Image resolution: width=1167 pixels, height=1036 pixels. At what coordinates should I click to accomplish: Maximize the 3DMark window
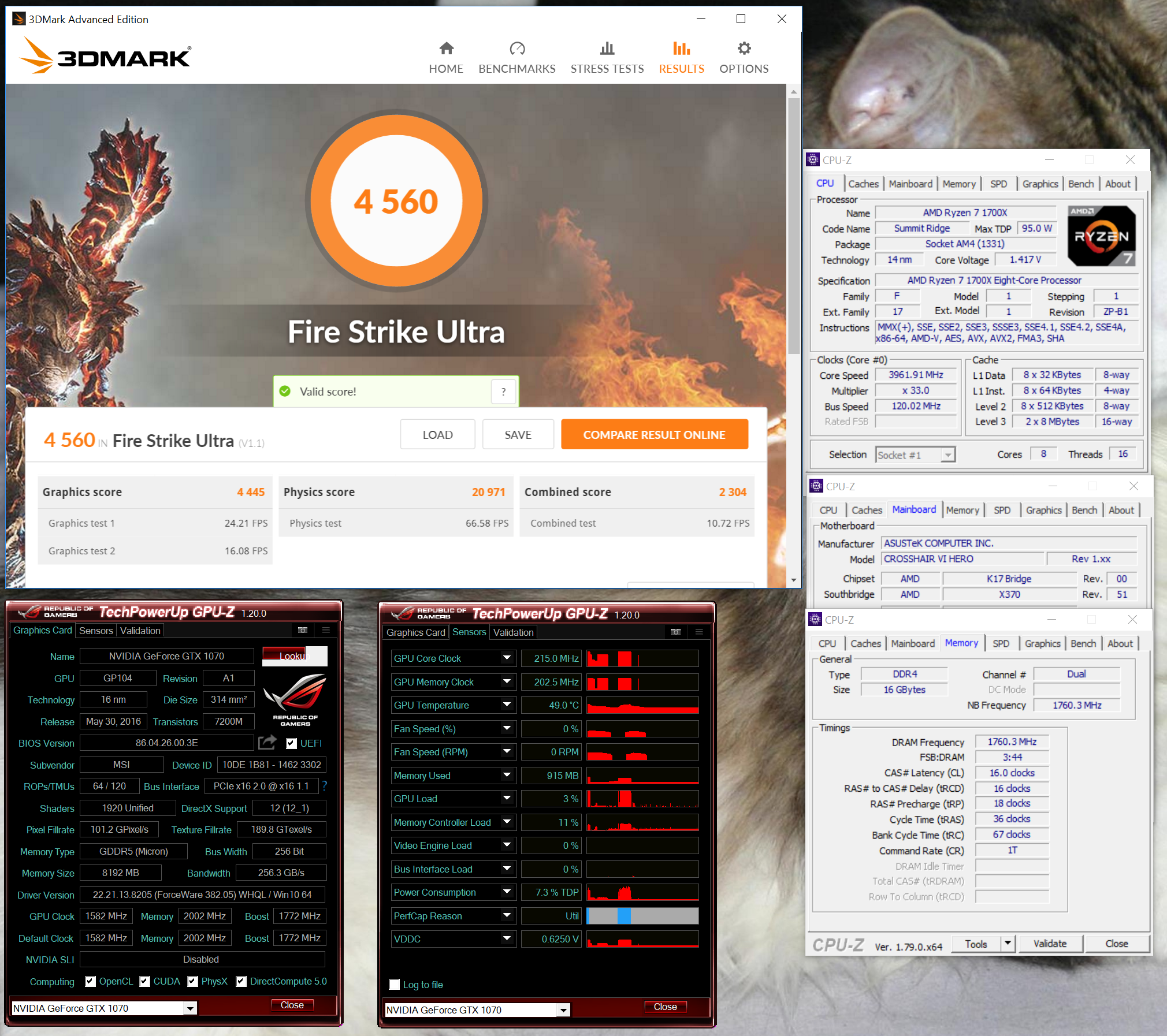[x=741, y=19]
